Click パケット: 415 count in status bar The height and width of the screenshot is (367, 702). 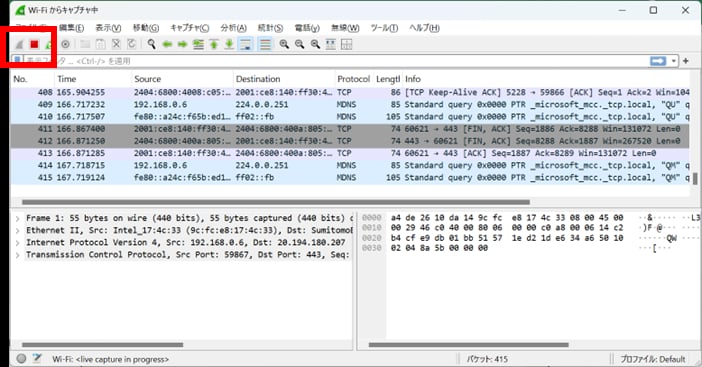(x=487, y=359)
